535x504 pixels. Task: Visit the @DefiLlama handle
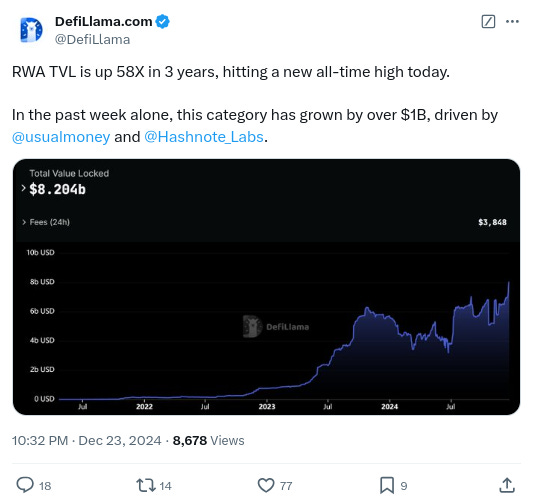pos(92,40)
